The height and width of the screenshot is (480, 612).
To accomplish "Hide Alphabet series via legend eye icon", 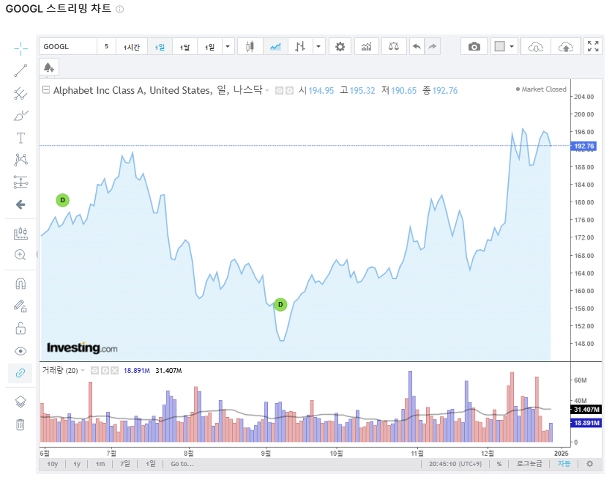I will (279, 91).
